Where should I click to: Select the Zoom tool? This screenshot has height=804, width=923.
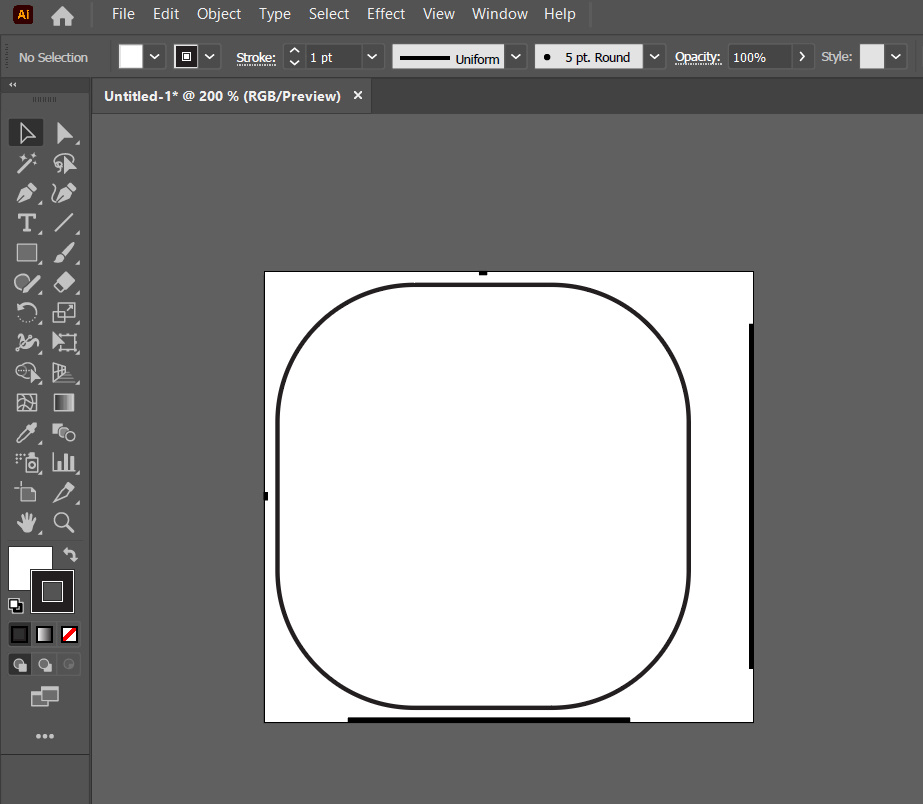[64, 523]
